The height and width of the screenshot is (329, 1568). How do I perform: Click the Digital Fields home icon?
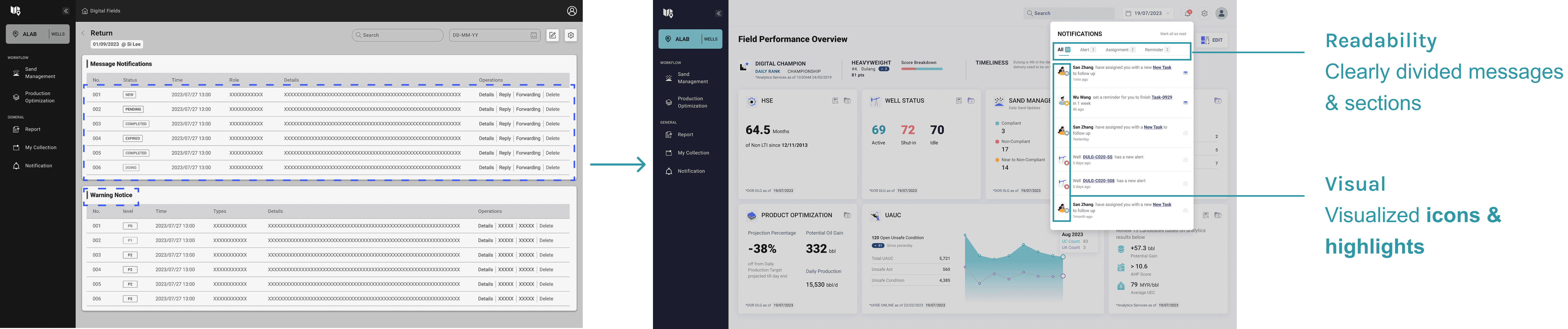[x=85, y=11]
